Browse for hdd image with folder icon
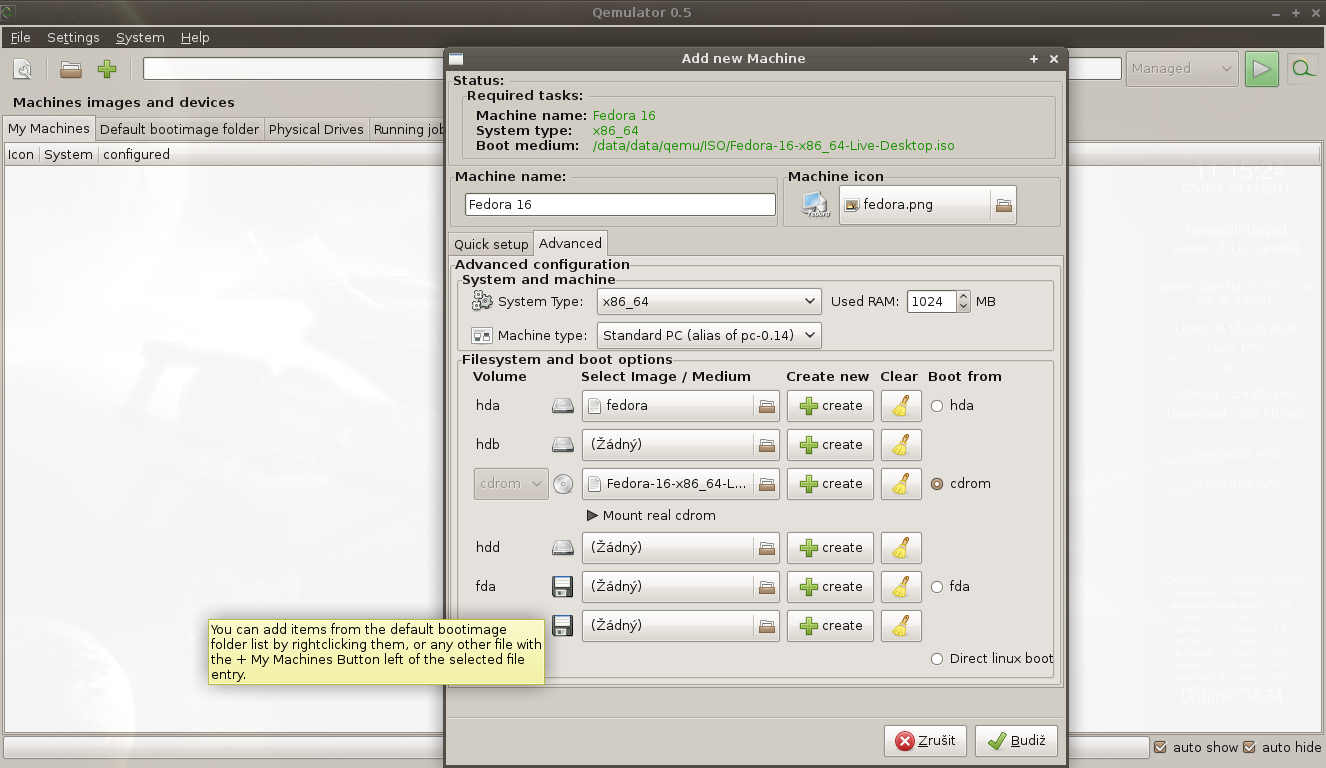 click(x=767, y=548)
